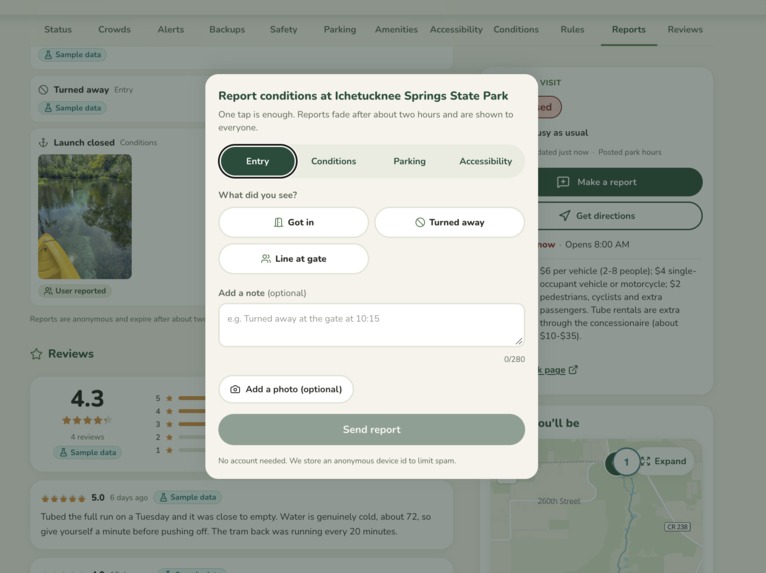Expand the map view

coord(665,461)
